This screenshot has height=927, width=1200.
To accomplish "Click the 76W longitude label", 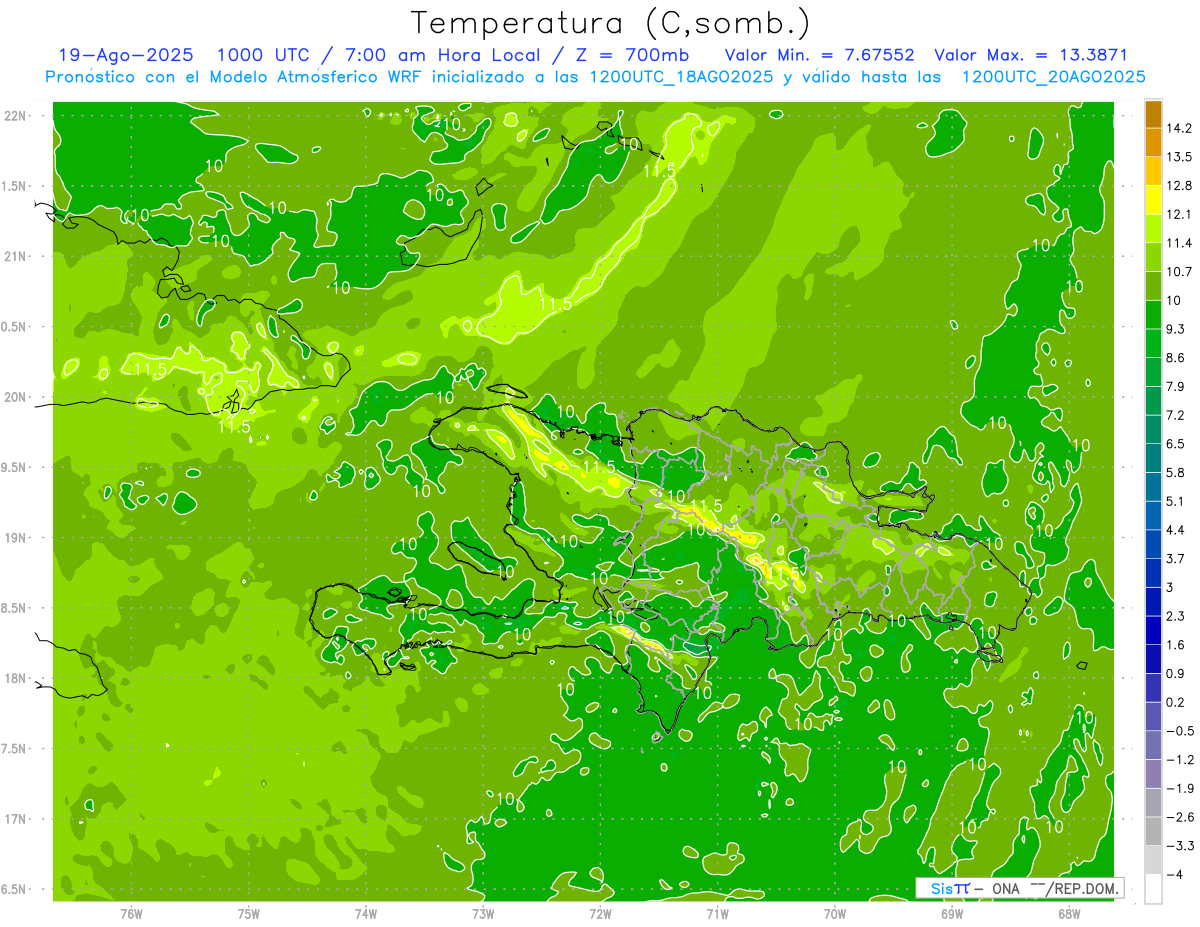I will pyautogui.click(x=131, y=914).
